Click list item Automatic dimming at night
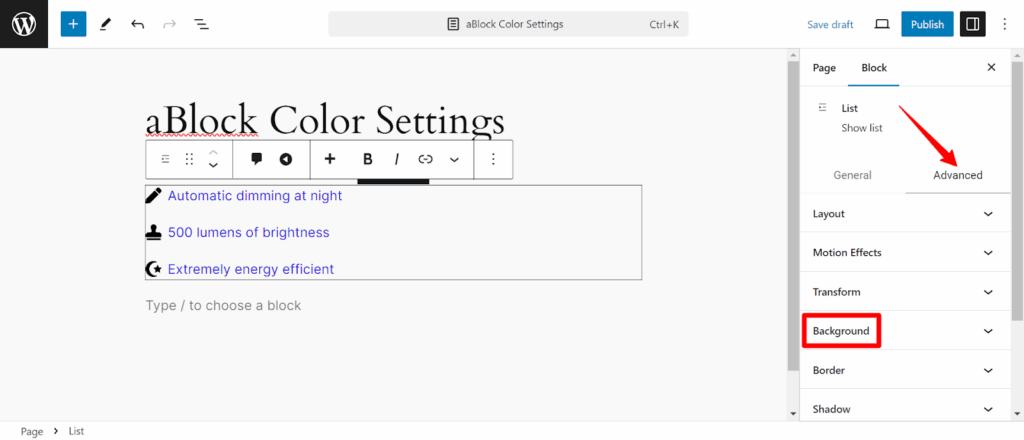The height and width of the screenshot is (440, 1024). click(x=255, y=195)
